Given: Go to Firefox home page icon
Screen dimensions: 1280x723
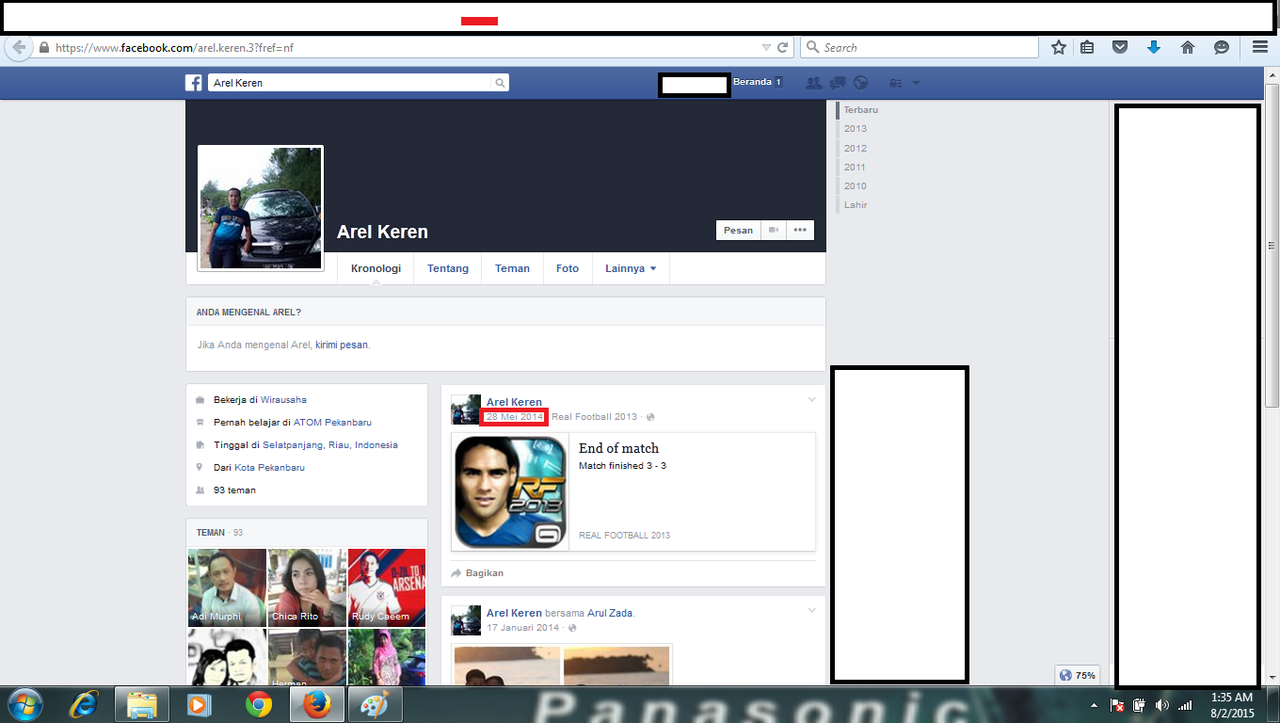Looking at the screenshot, I should (1187, 47).
